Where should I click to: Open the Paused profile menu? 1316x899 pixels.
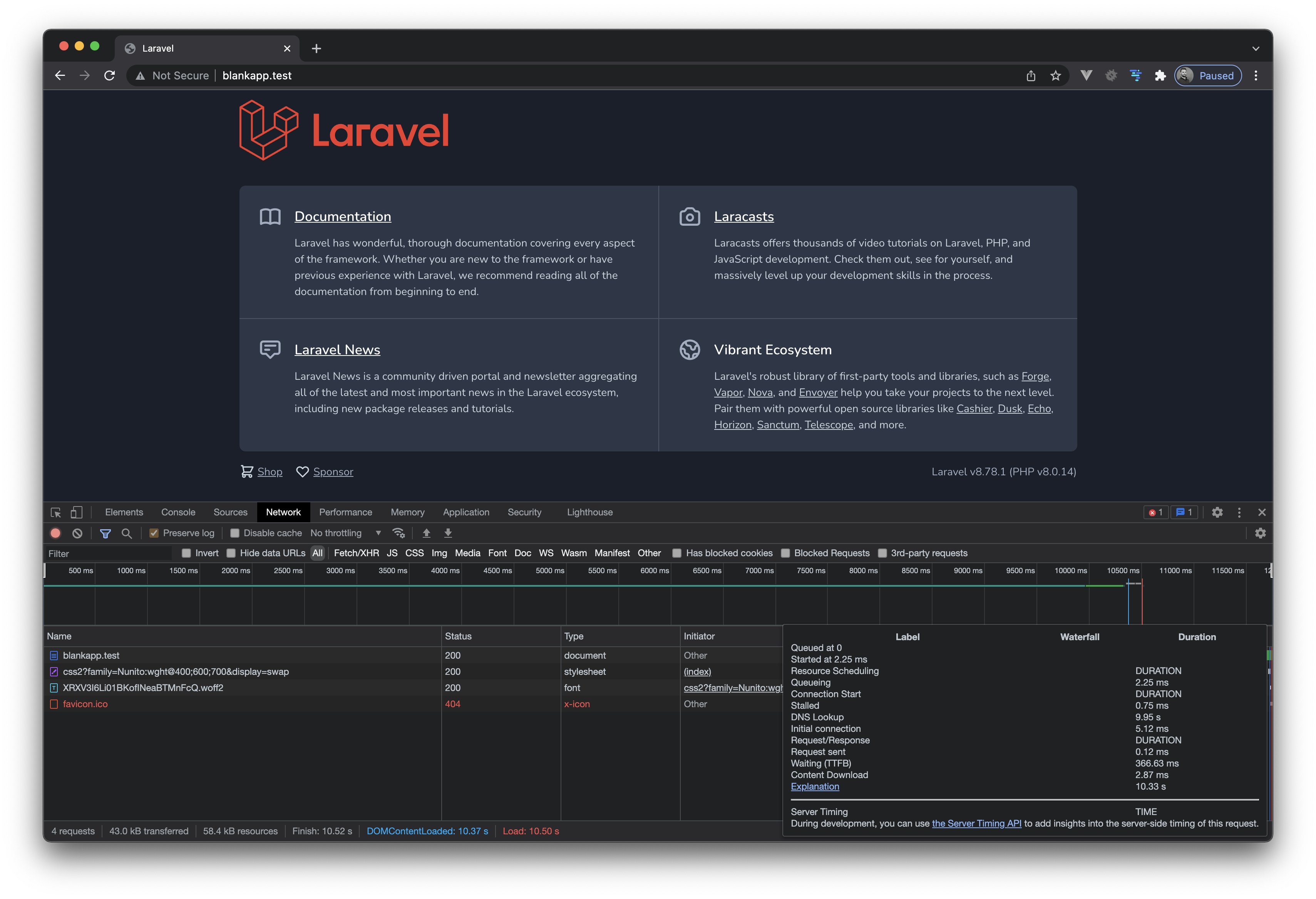pos(1208,76)
